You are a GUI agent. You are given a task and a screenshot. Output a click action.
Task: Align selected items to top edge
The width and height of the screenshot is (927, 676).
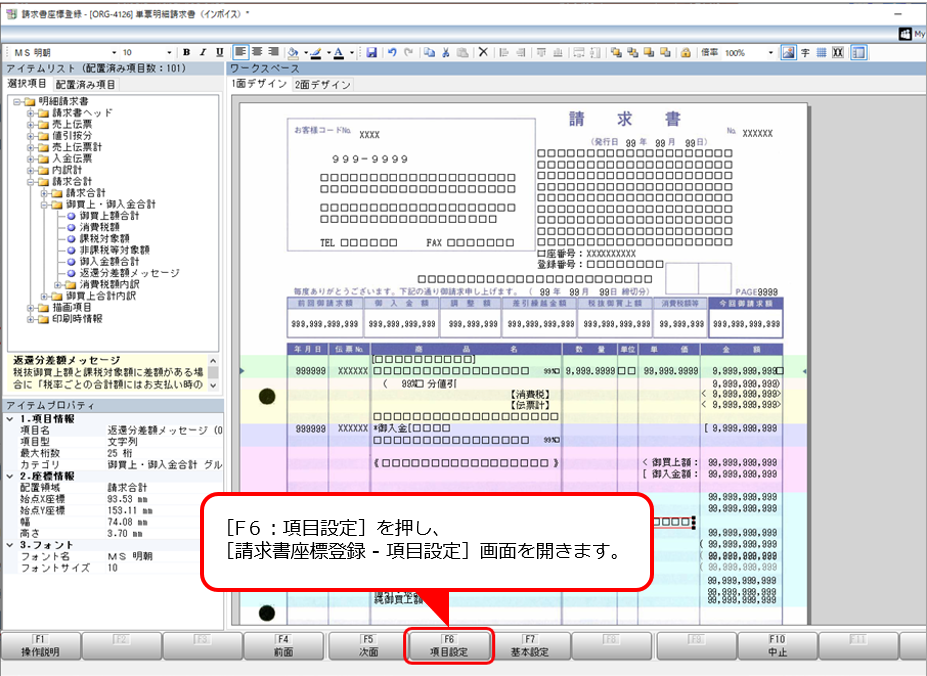541,53
